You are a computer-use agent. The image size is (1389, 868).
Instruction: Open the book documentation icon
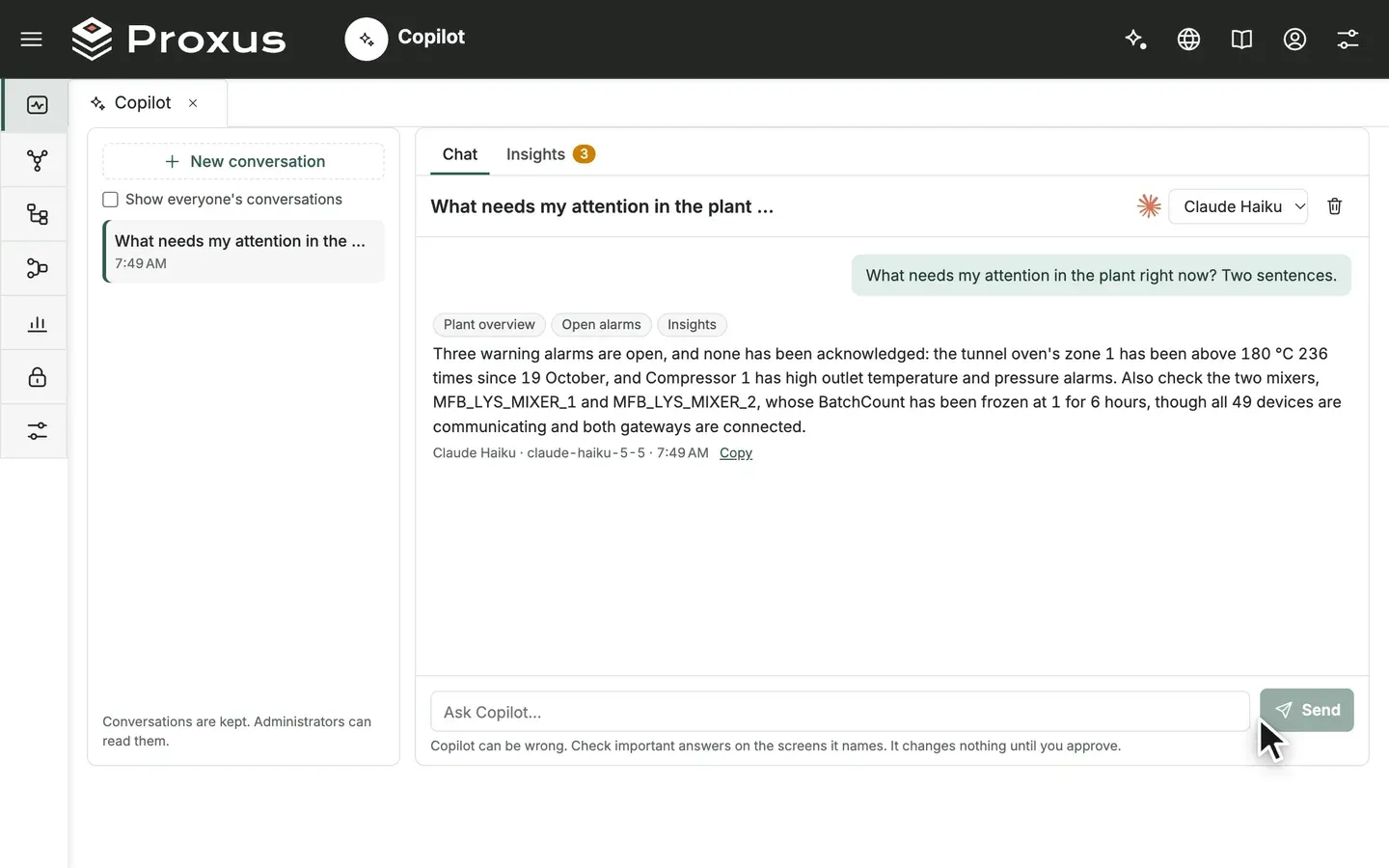click(1241, 39)
